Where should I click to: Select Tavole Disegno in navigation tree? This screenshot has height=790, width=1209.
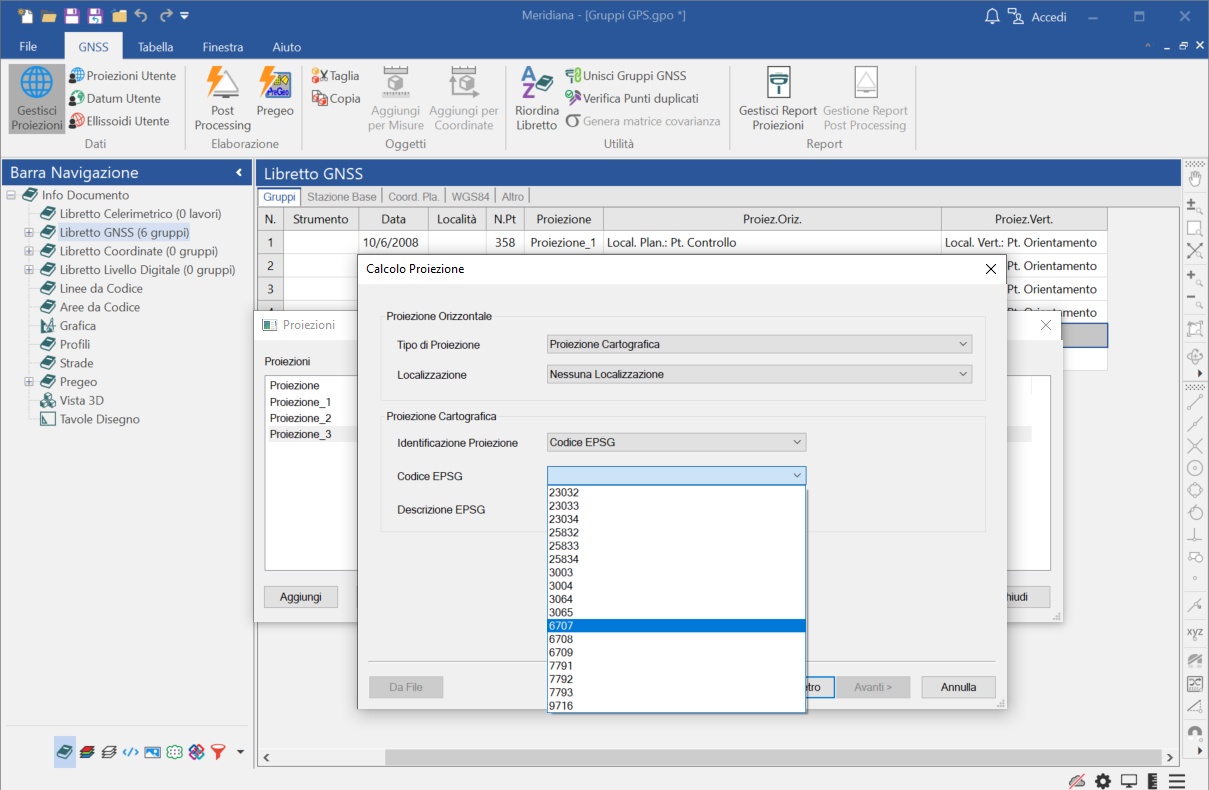pyautogui.click(x=99, y=419)
